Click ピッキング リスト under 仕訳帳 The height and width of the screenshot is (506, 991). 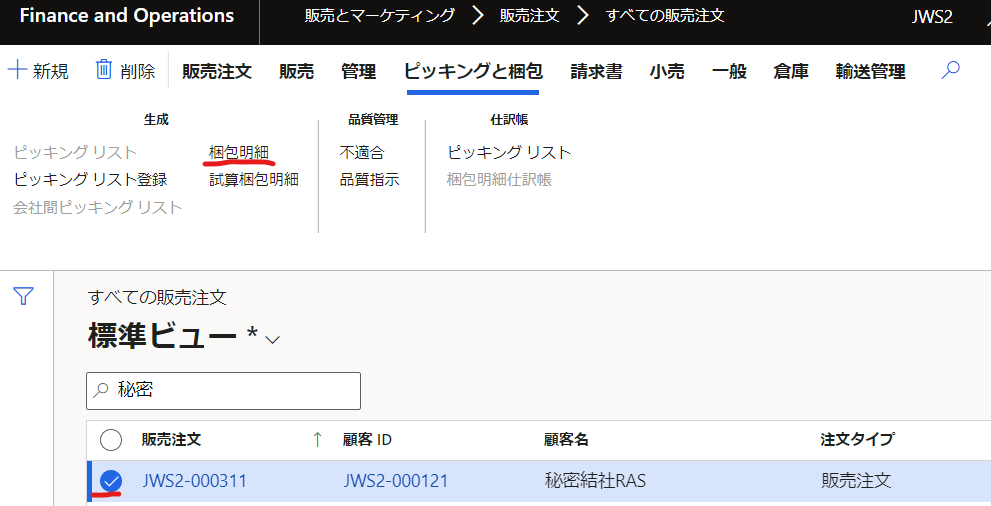[509, 152]
